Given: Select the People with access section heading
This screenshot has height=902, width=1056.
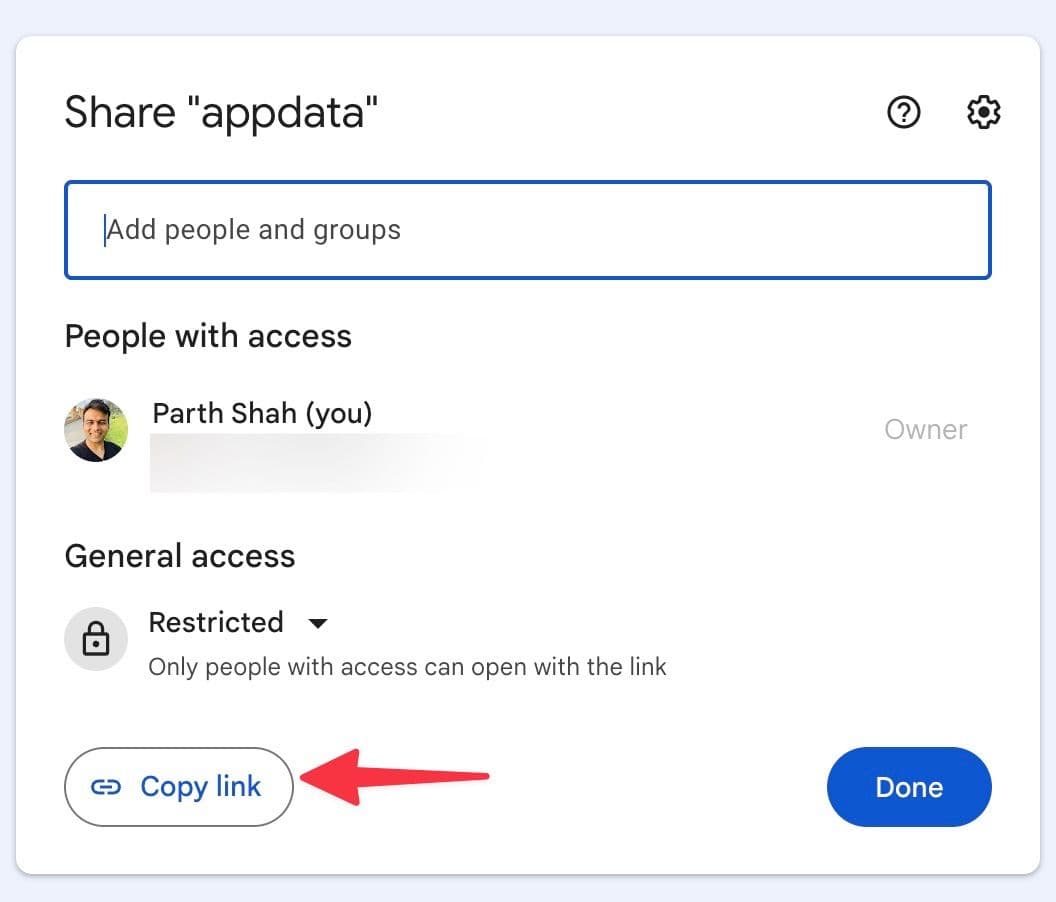Looking at the screenshot, I should [x=207, y=336].
